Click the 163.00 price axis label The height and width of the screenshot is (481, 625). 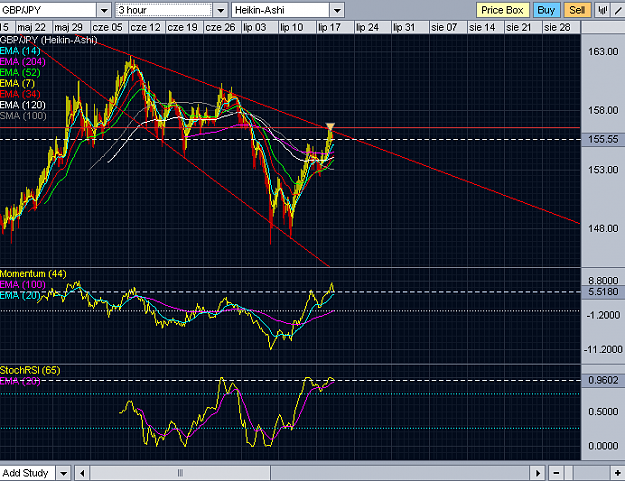603,51
